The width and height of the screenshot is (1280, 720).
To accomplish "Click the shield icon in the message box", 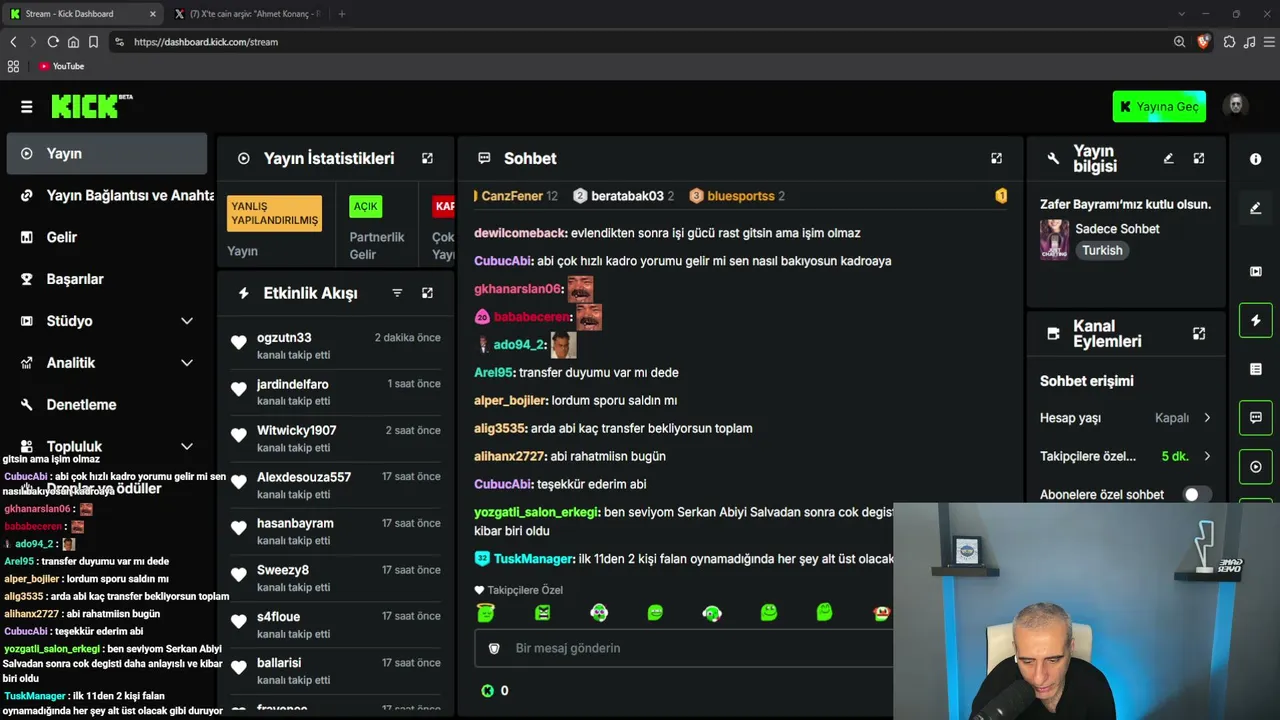I will click(494, 648).
